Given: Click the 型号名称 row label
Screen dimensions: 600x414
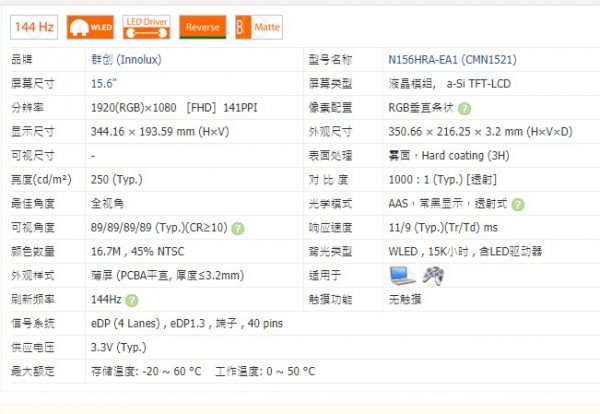Looking at the screenshot, I should 331,60.
